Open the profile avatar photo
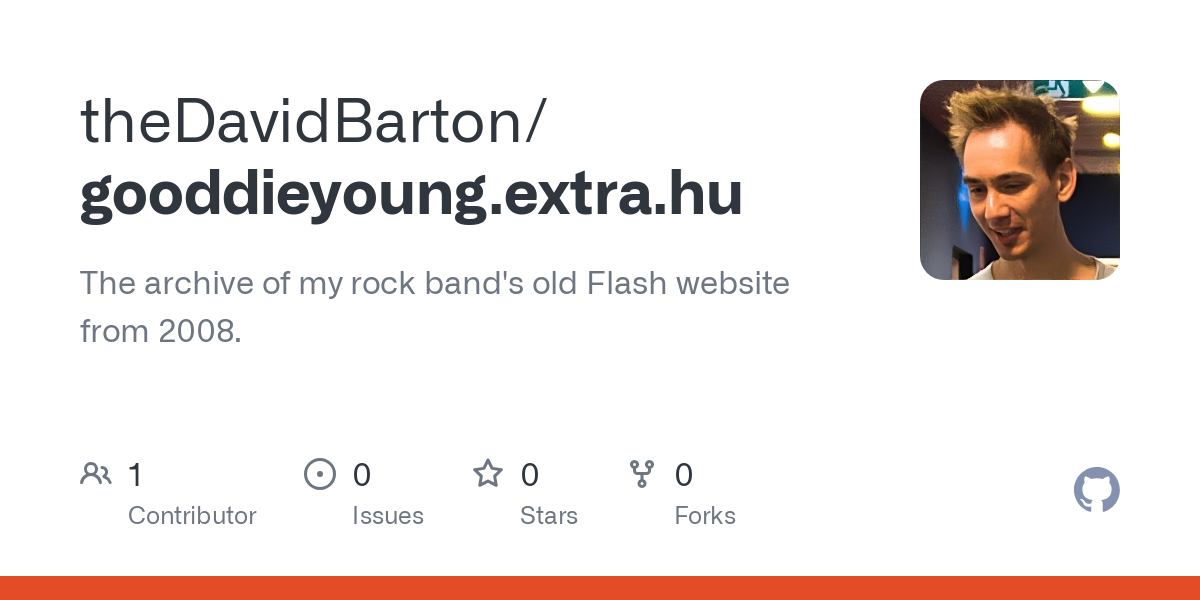Screen dimensions: 1200x600 pyautogui.click(x=1019, y=180)
